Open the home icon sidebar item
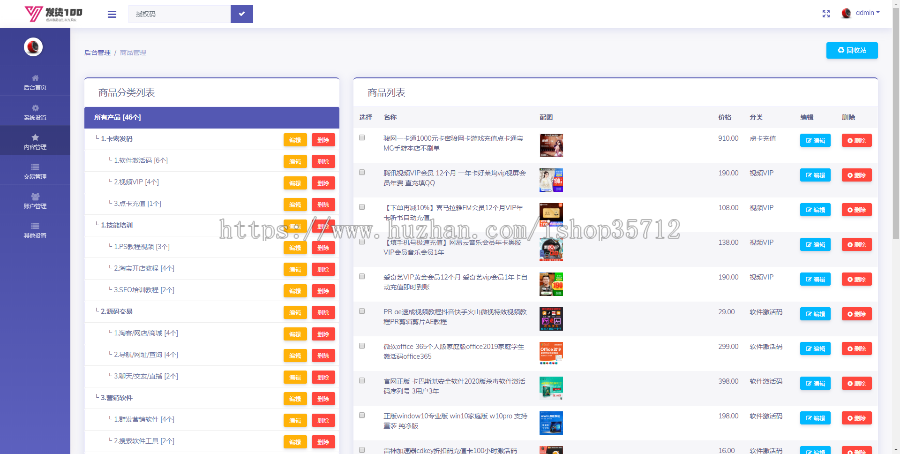The width and height of the screenshot is (900, 454). 35,82
